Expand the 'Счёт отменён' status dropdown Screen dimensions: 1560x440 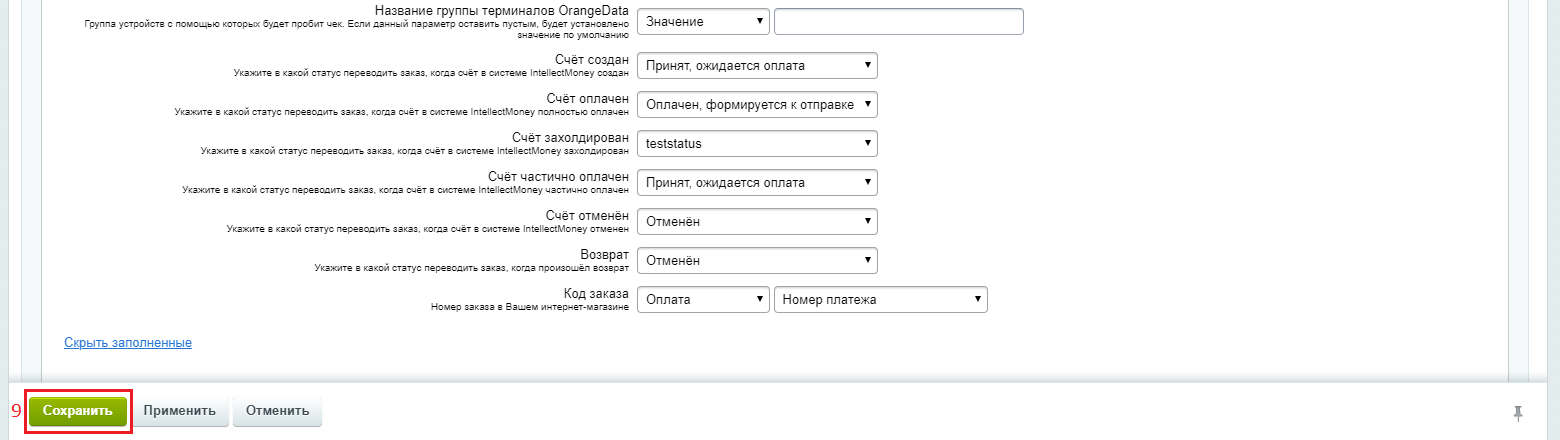pos(756,222)
